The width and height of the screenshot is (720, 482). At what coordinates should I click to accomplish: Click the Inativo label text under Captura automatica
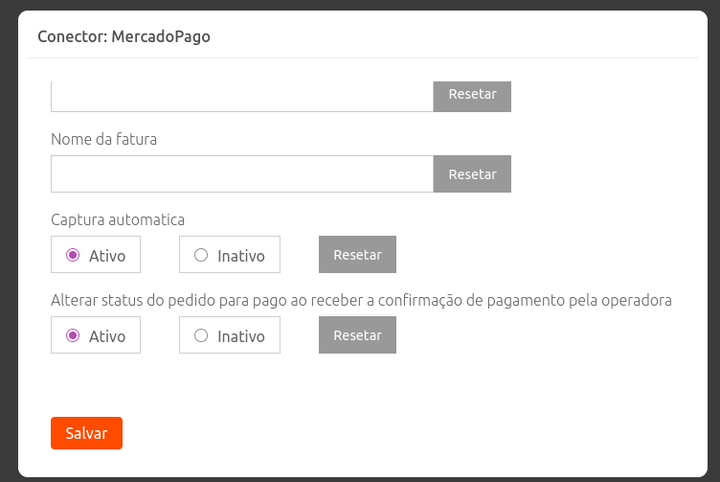tap(241, 256)
